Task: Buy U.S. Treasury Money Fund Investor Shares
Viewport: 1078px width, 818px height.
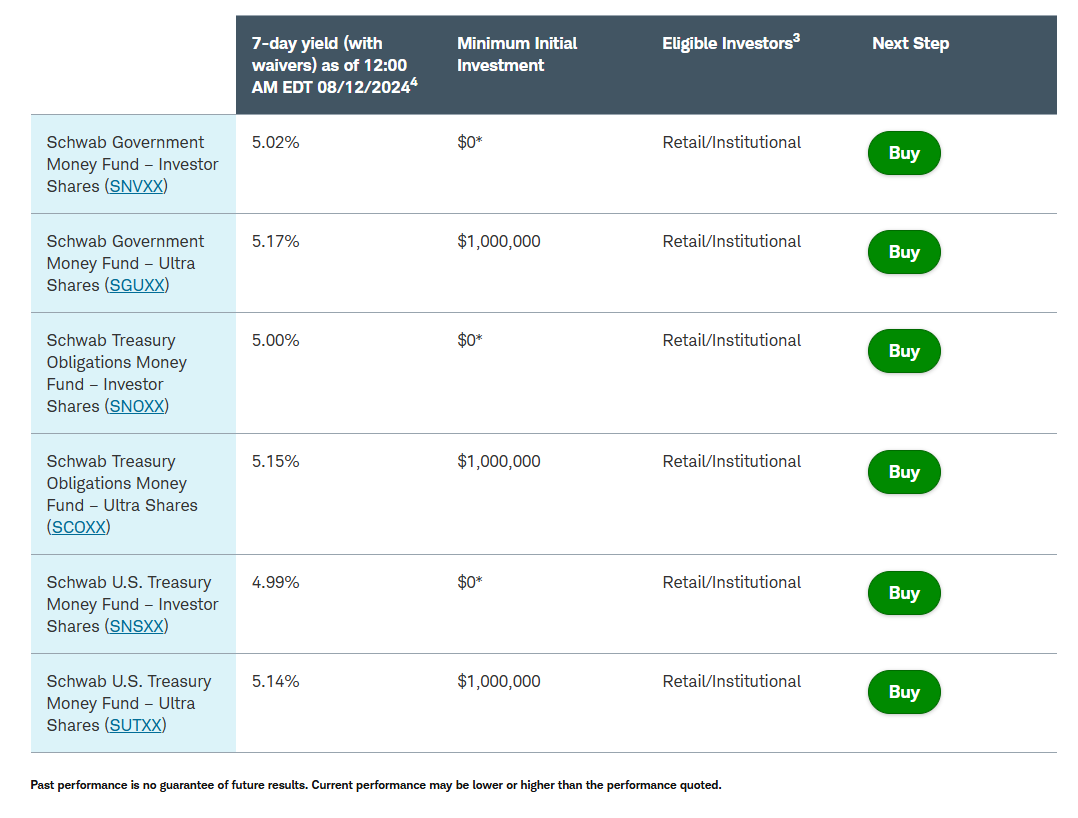Action: pyautogui.click(x=904, y=593)
